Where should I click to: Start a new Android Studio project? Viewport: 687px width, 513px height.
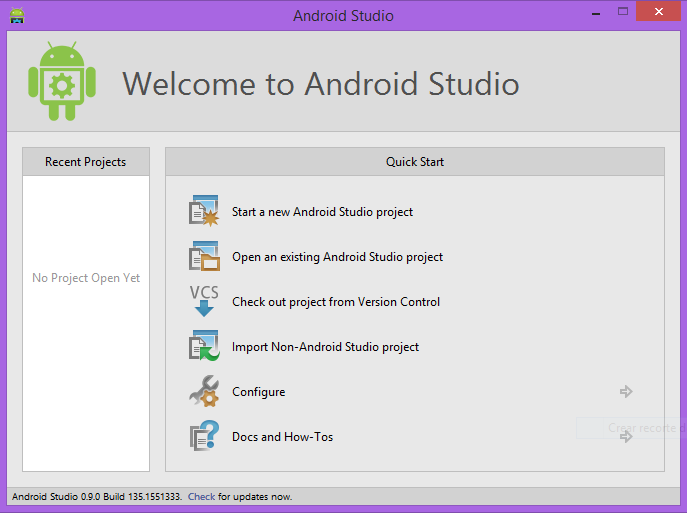coord(322,212)
